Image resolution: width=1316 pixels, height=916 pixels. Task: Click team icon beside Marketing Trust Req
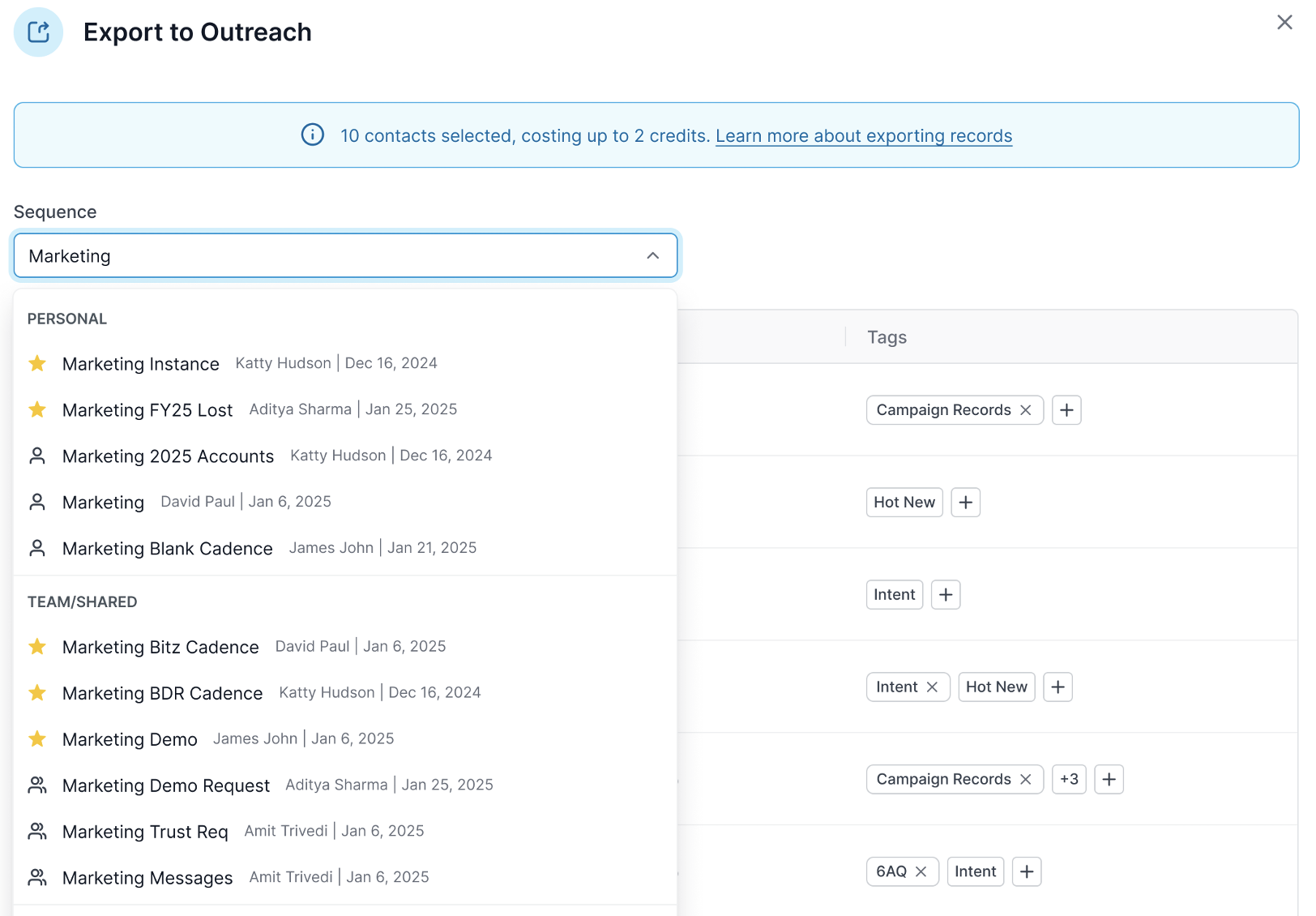click(37, 831)
